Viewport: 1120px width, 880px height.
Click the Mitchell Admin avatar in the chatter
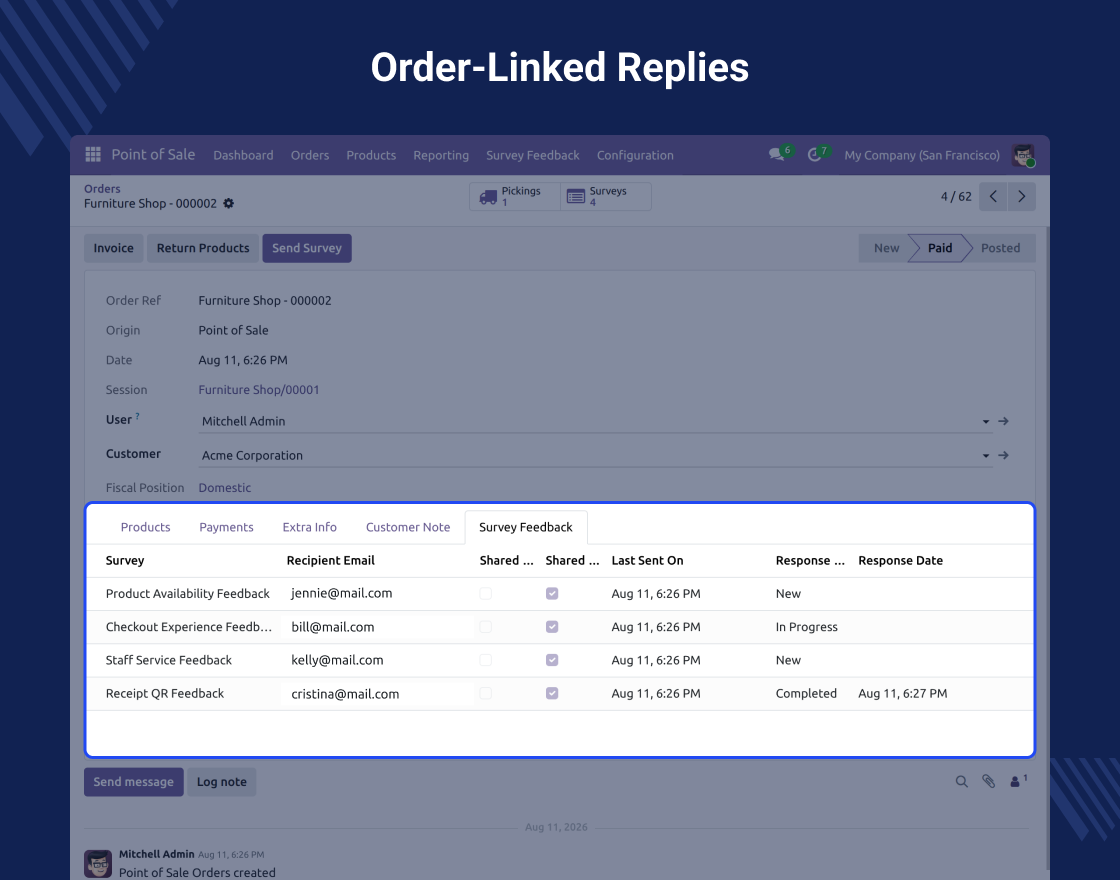pyautogui.click(x=98, y=864)
